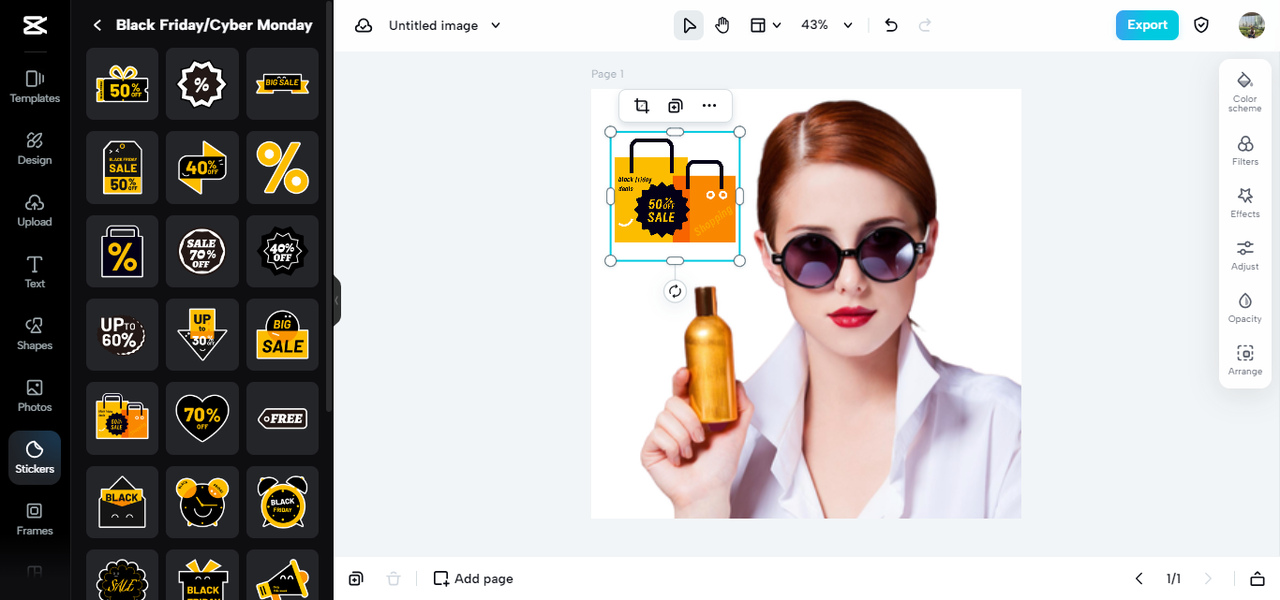This screenshot has height=600, width=1280.
Task: Add the 70% OFF heart sticker
Action: 202,418
